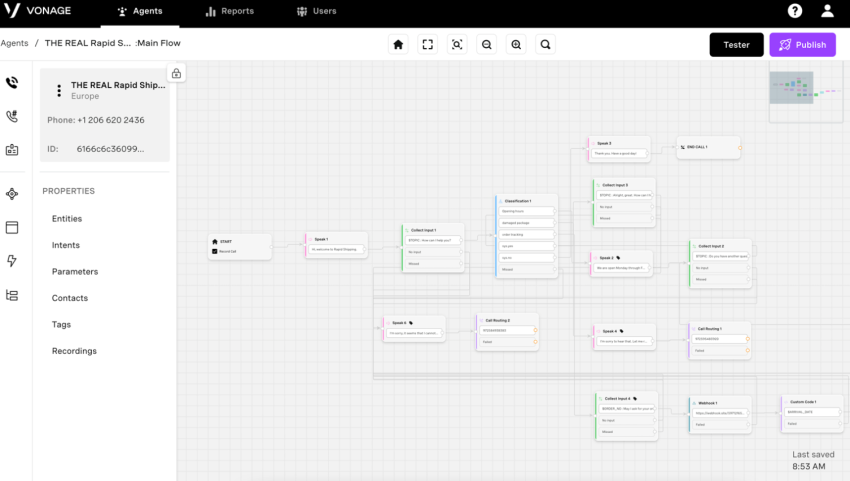Click the Agents breadcrumb link
850x481 pixels.
14,43
